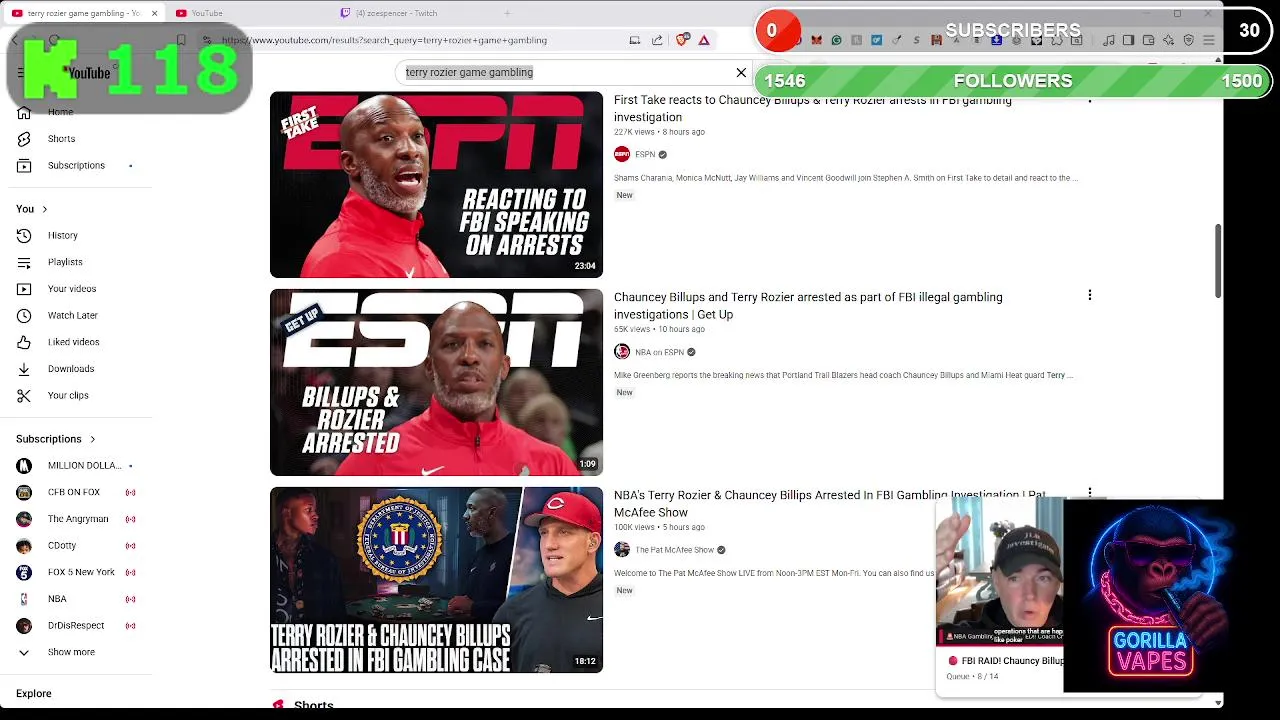Play the Billups & Rozier Arrested thumbnail
The height and width of the screenshot is (720, 1280).
[x=436, y=382]
